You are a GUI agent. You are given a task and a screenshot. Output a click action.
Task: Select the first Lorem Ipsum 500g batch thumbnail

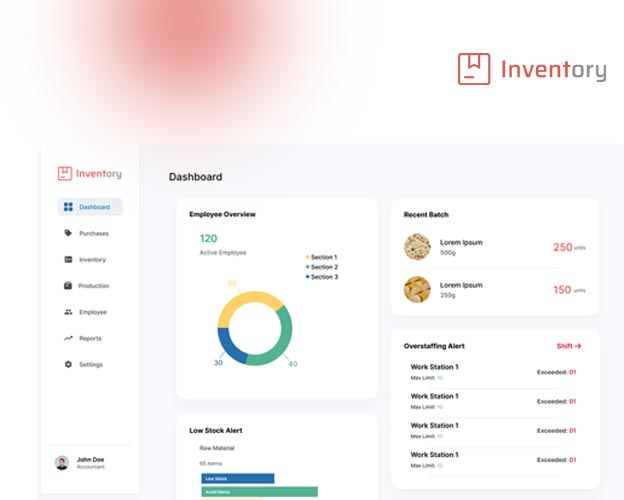417,247
